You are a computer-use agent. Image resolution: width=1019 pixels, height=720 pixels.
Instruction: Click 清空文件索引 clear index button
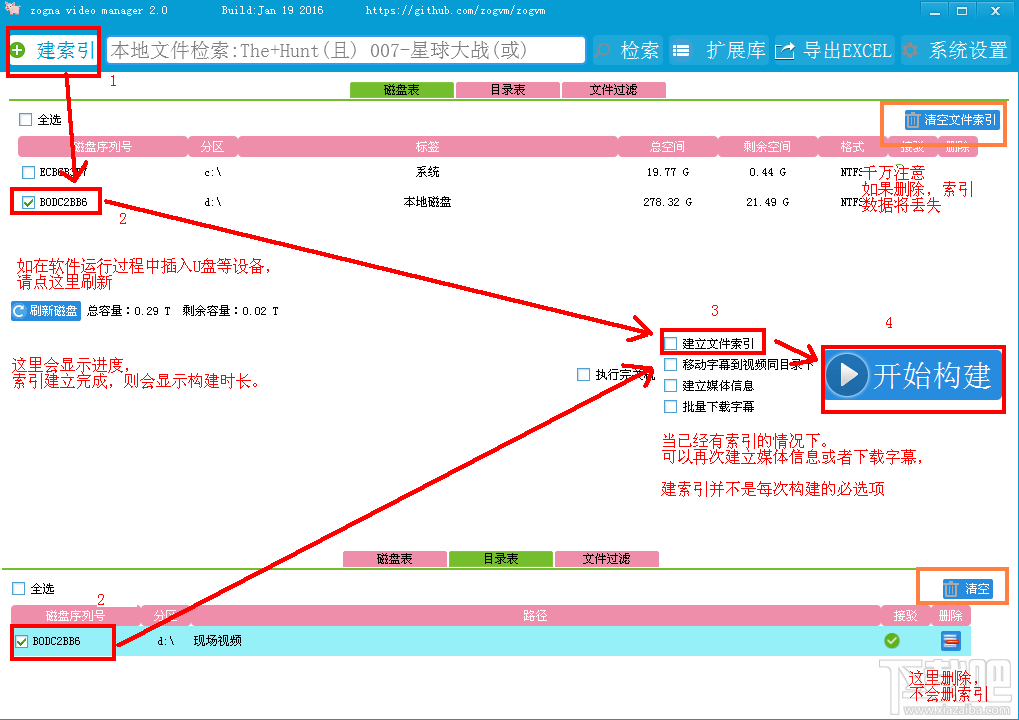click(952, 120)
